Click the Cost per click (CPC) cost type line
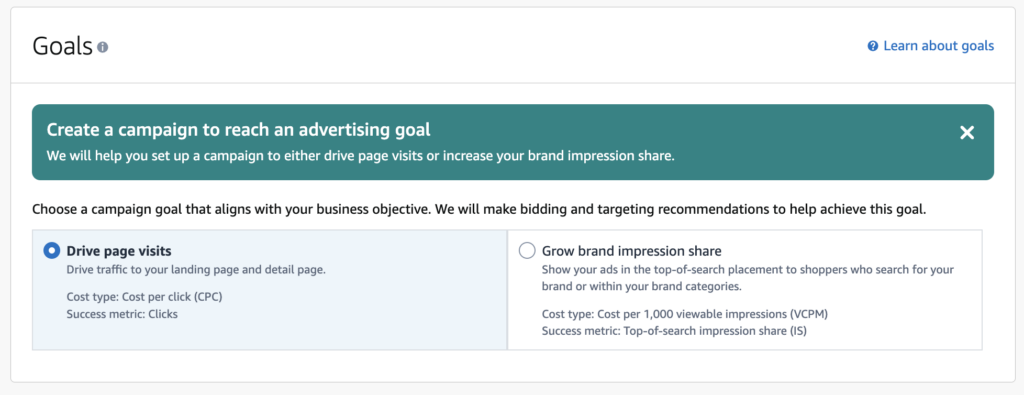The height and width of the screenshot is (395, 1024). pos(144,297)
